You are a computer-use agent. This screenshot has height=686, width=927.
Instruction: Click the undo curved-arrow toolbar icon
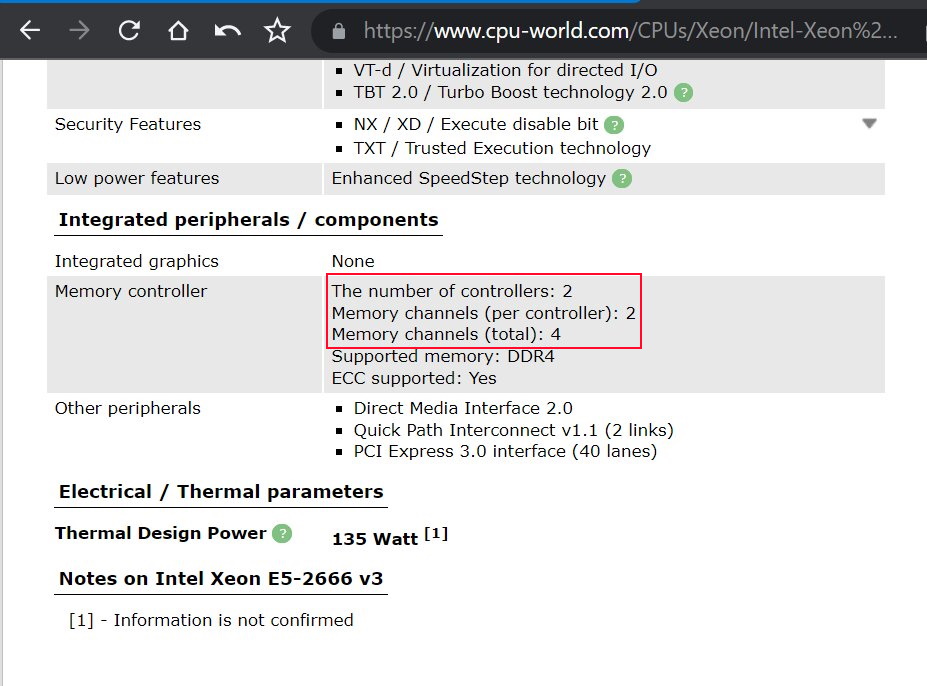click(228, 30)
